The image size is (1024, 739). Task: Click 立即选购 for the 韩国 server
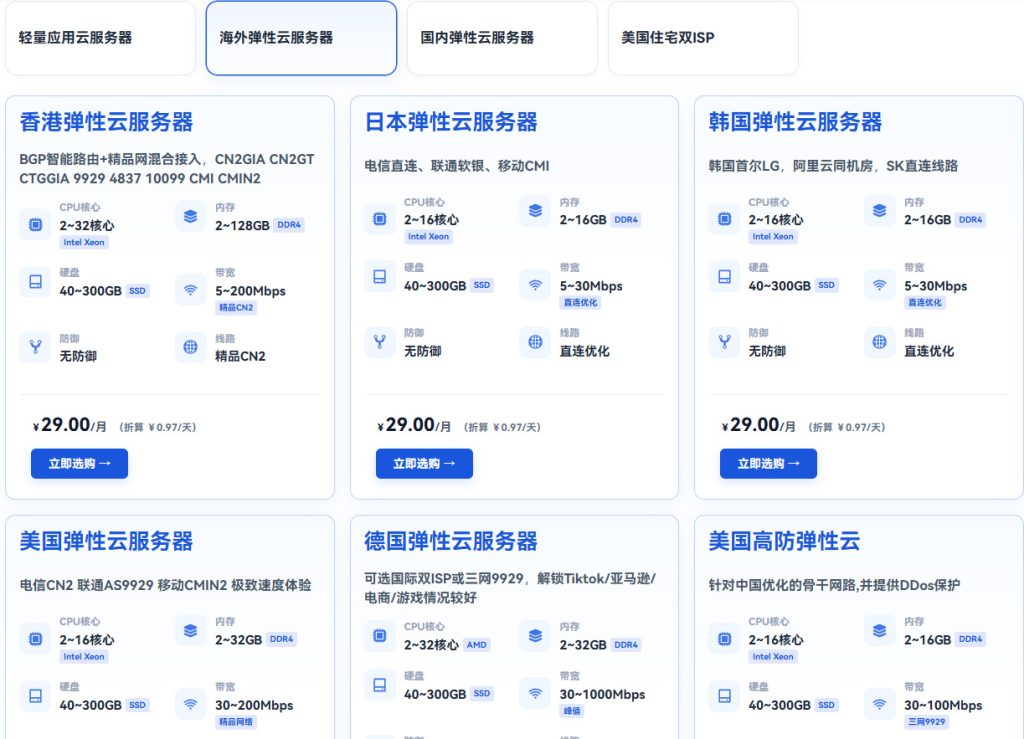[x=768, y=464]
